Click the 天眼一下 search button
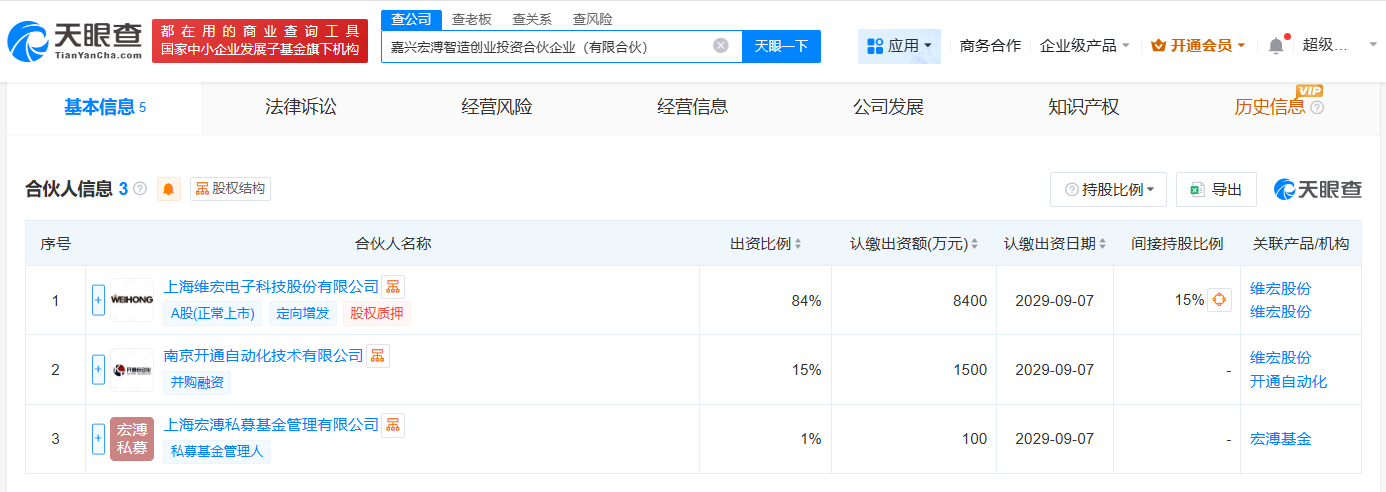 pyautogui.click(x=781, y=46)
